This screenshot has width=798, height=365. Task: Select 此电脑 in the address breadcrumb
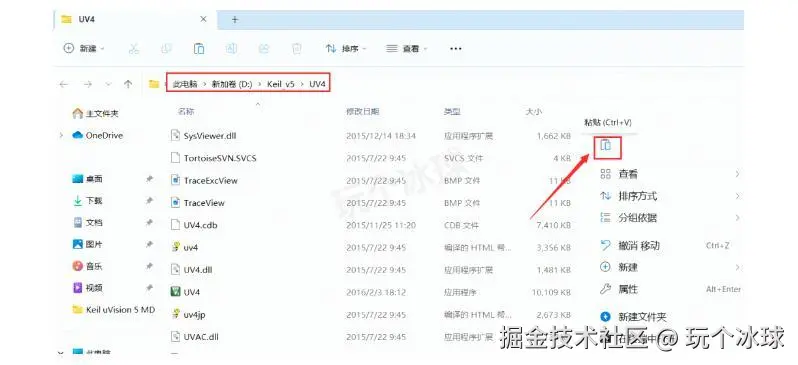click(x=185, y=84)
